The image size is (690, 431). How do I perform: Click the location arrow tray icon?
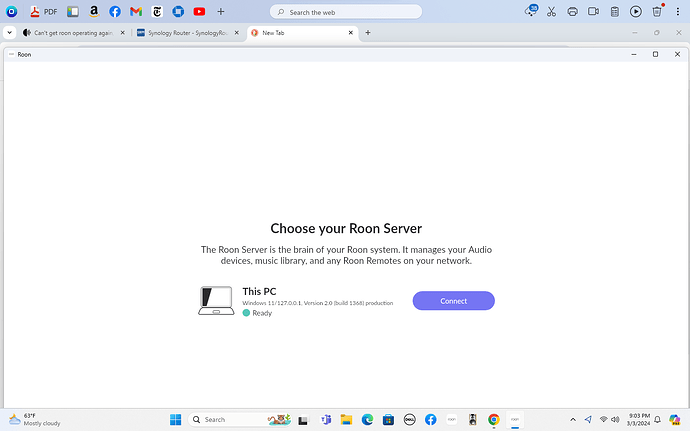(x=588, y=420)
